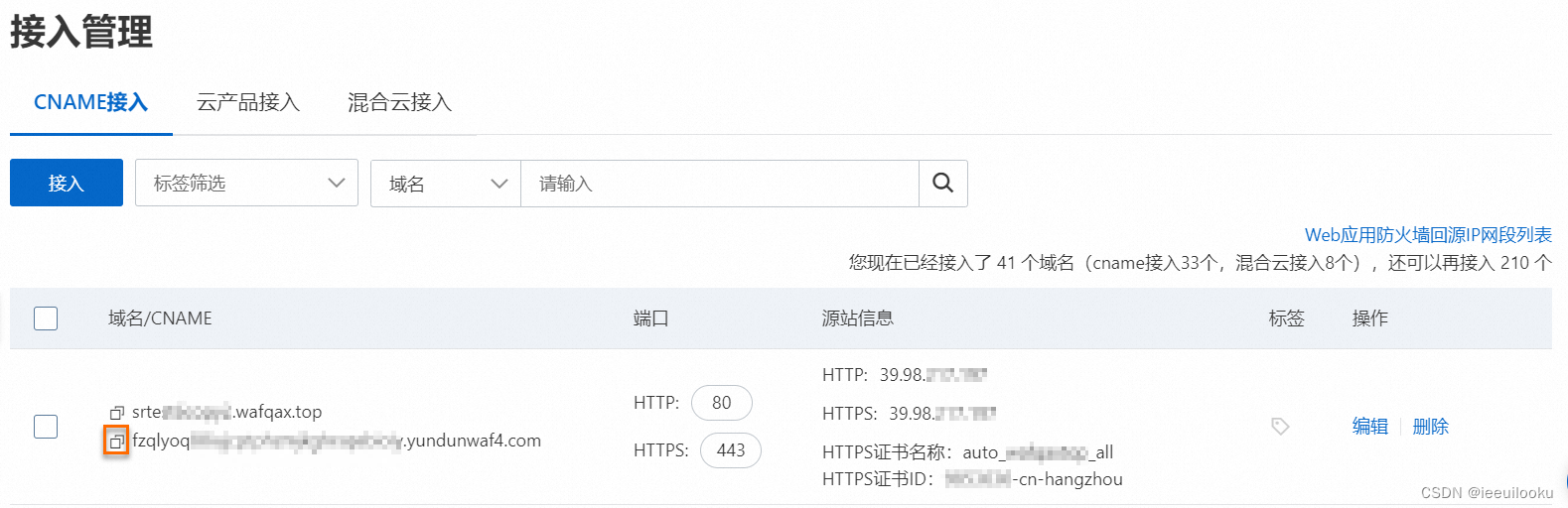Open the 标签筛选 dropdown
This screenshot has height=508, width=1568.
click(x=246, y=184)
